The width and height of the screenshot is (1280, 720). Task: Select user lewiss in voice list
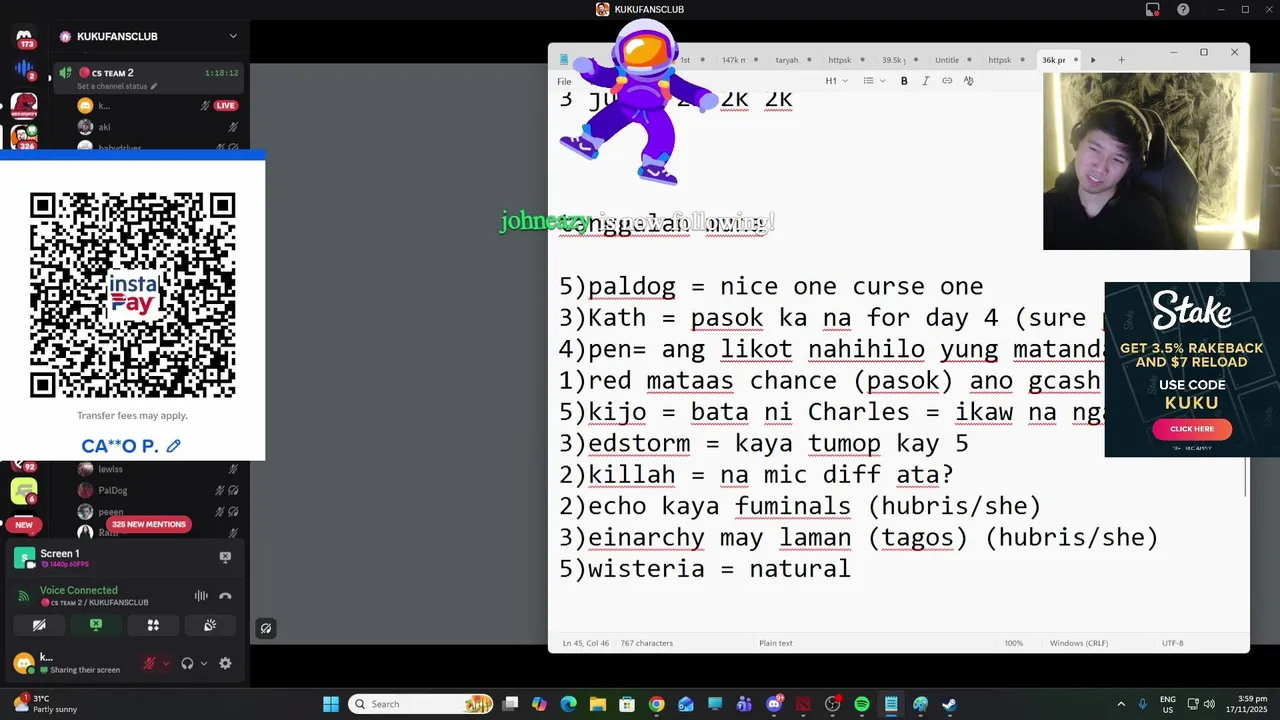pyautogui.click(x=110, y=469)
